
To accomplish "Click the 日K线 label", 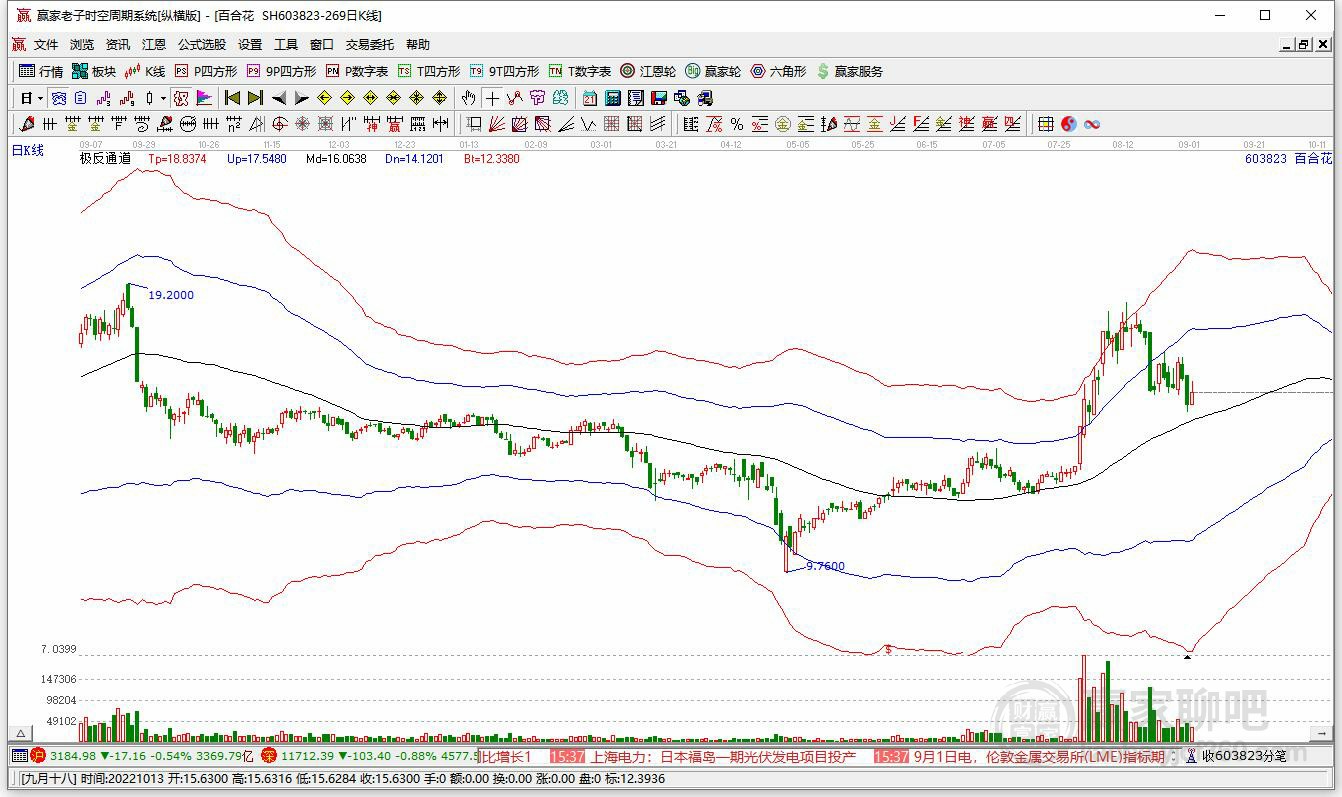I will click(x=28, y=150).
